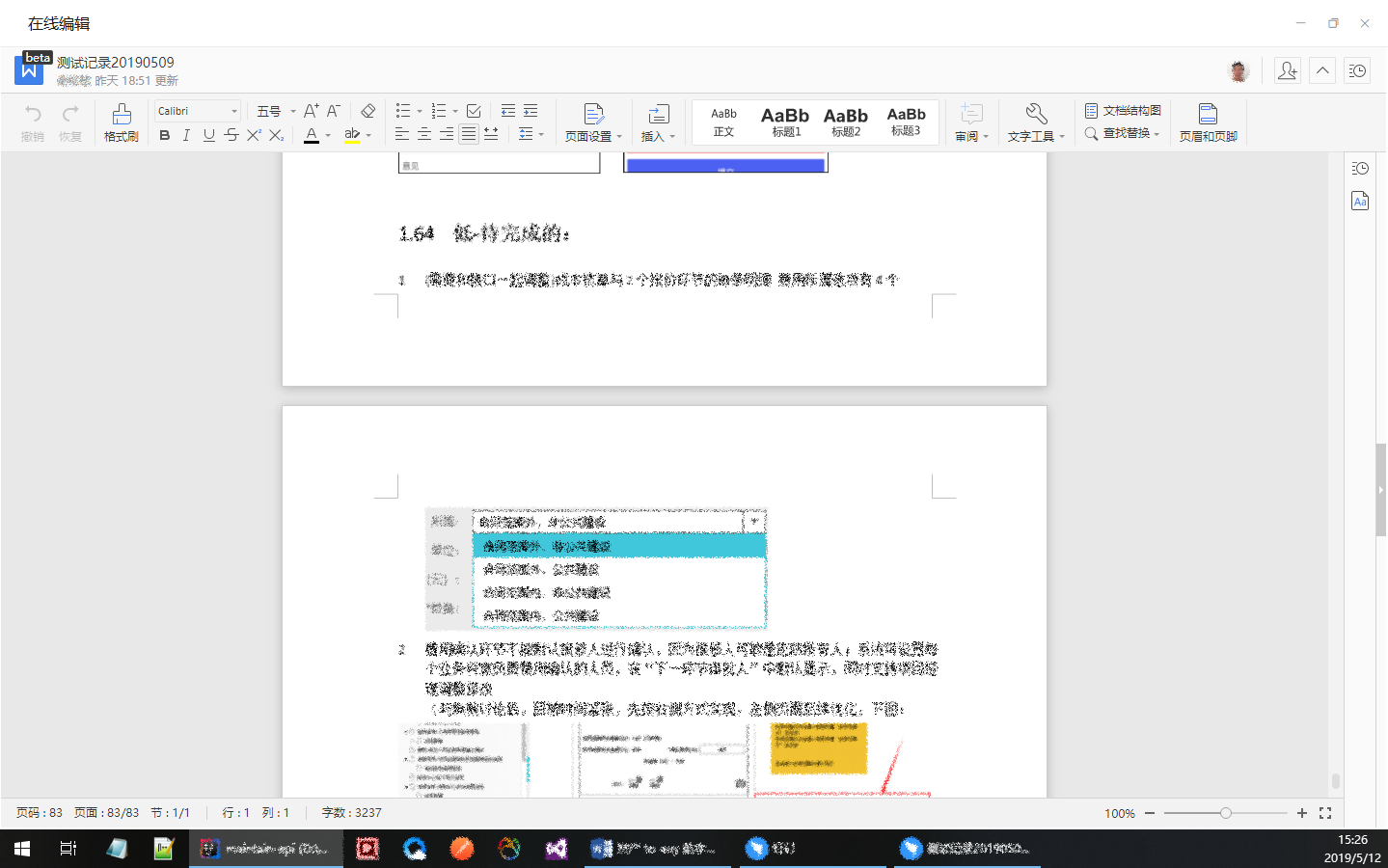
Task: Toggle italic formatting
Action: [x=186, y=135]
